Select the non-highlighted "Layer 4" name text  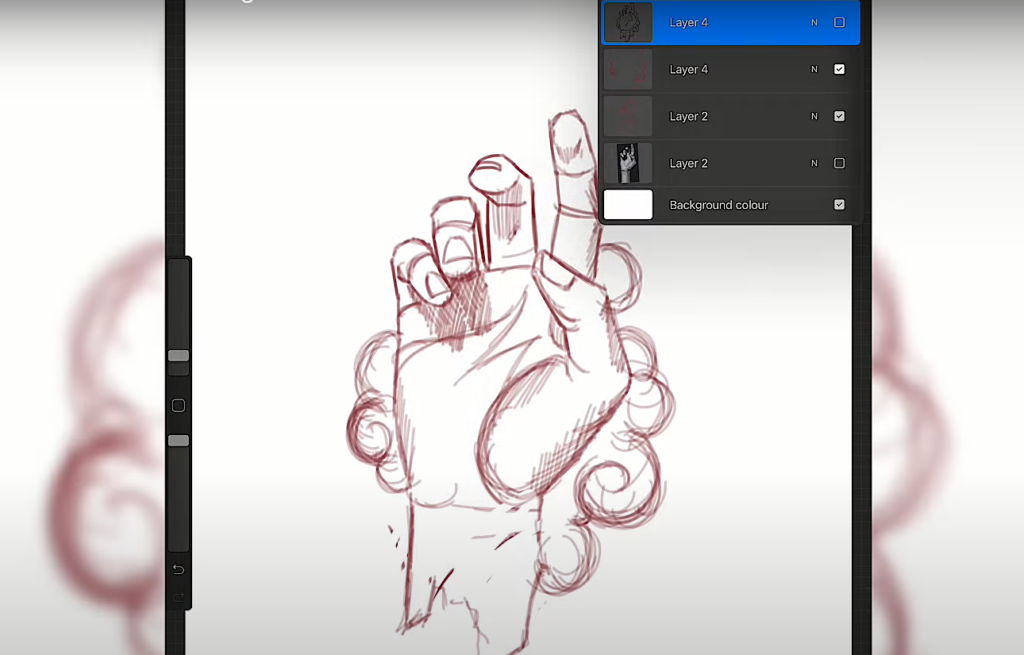[x=688, y=69]
